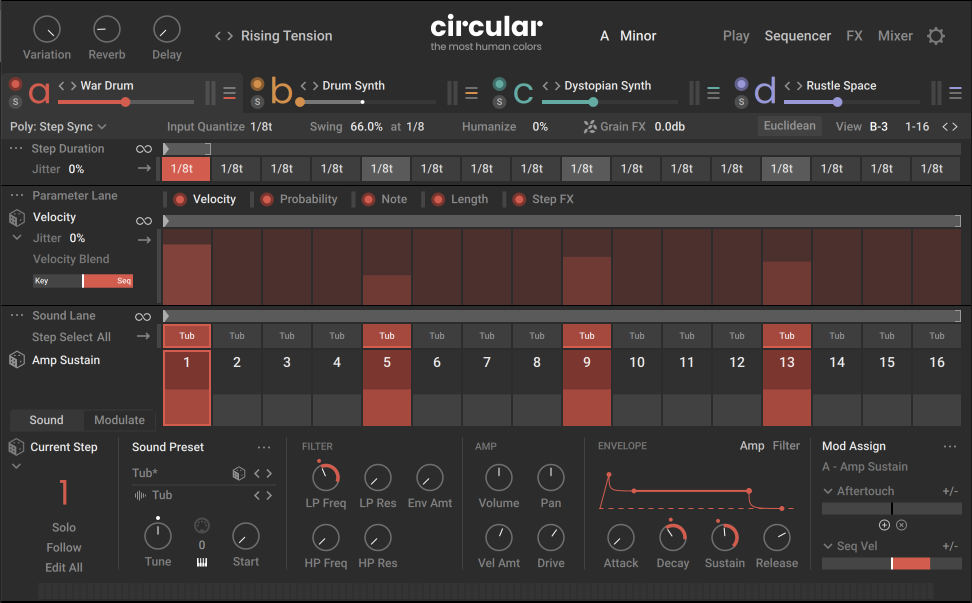Click the waveform icon next to the Tub sample
Screen dimensions: 972x603
139,494
